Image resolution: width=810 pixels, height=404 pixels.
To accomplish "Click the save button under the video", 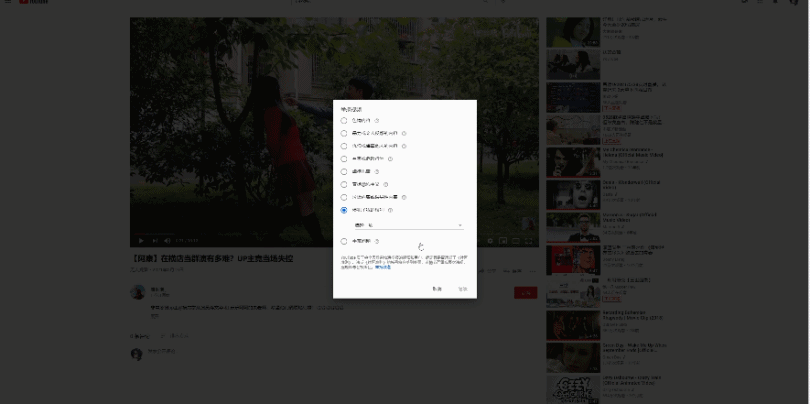I will tap(512, 271).
